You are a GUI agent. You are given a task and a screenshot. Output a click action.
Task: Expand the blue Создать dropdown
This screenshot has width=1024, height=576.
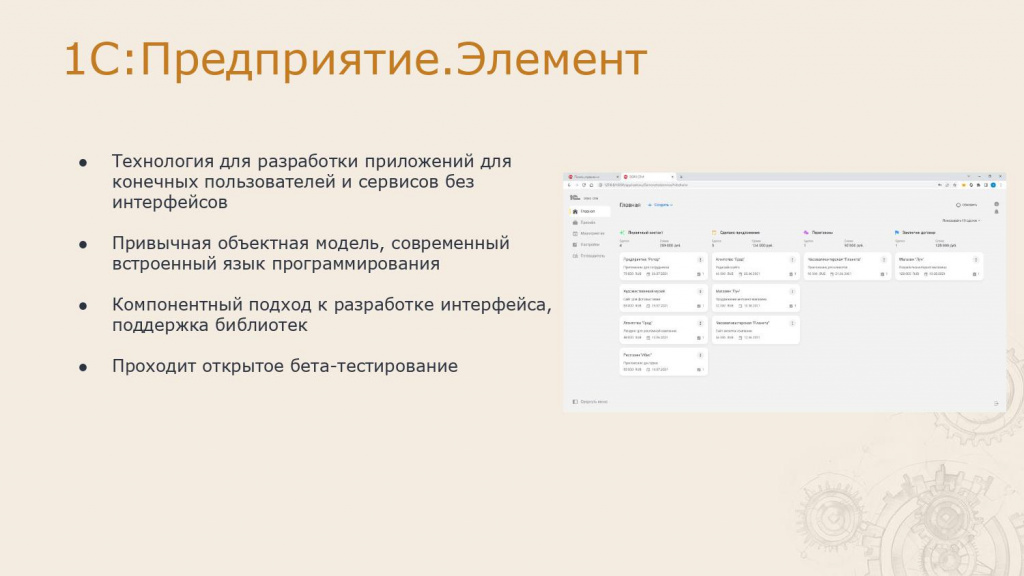pos(661,205)
